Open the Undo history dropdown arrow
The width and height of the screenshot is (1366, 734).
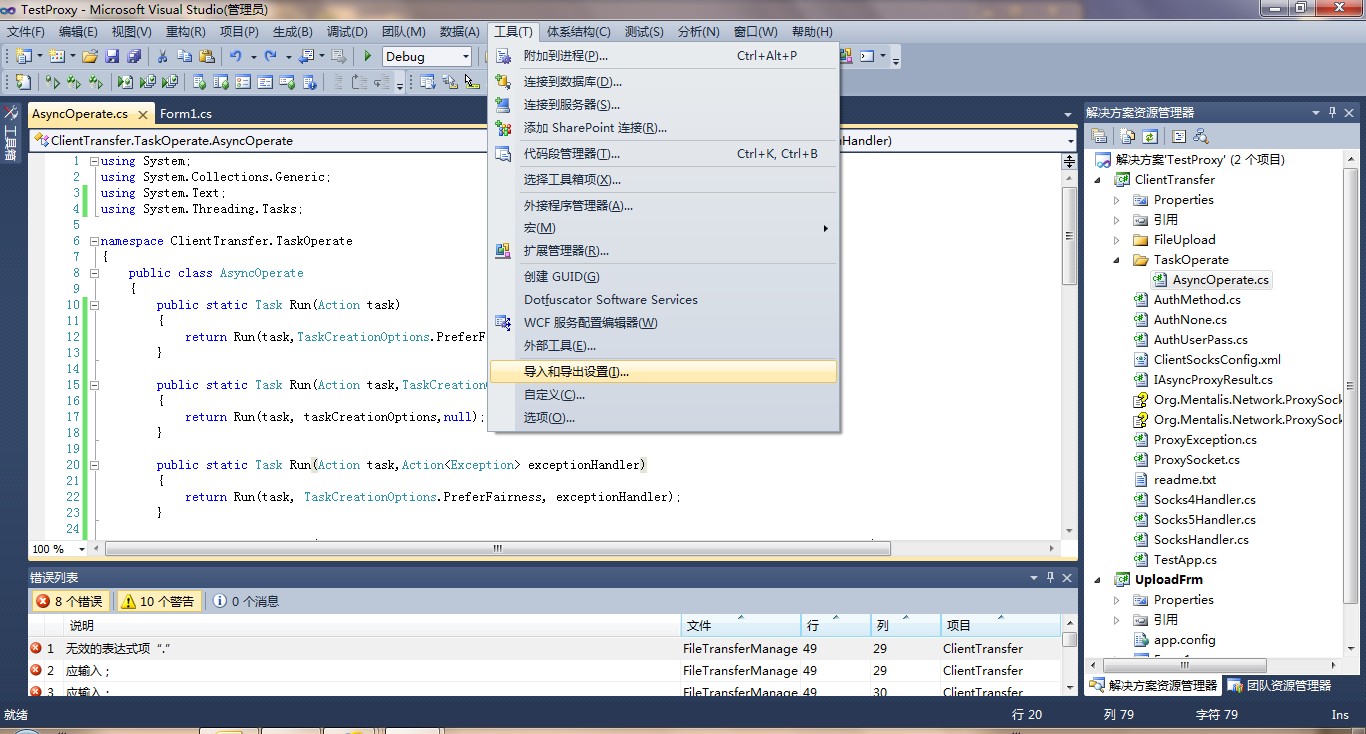(x=254, y=57)
